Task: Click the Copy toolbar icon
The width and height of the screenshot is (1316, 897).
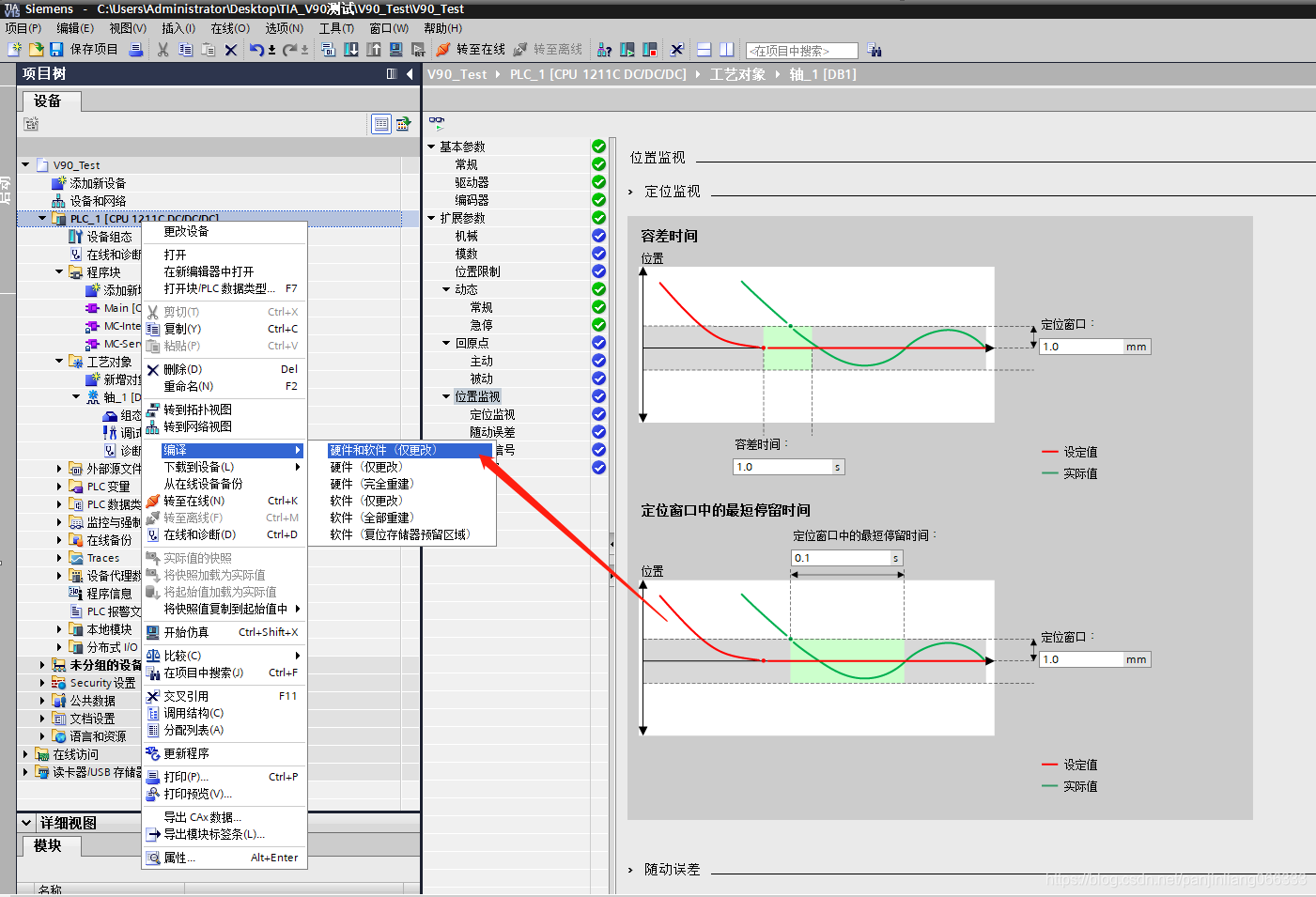Action: (x=186, y=50)
